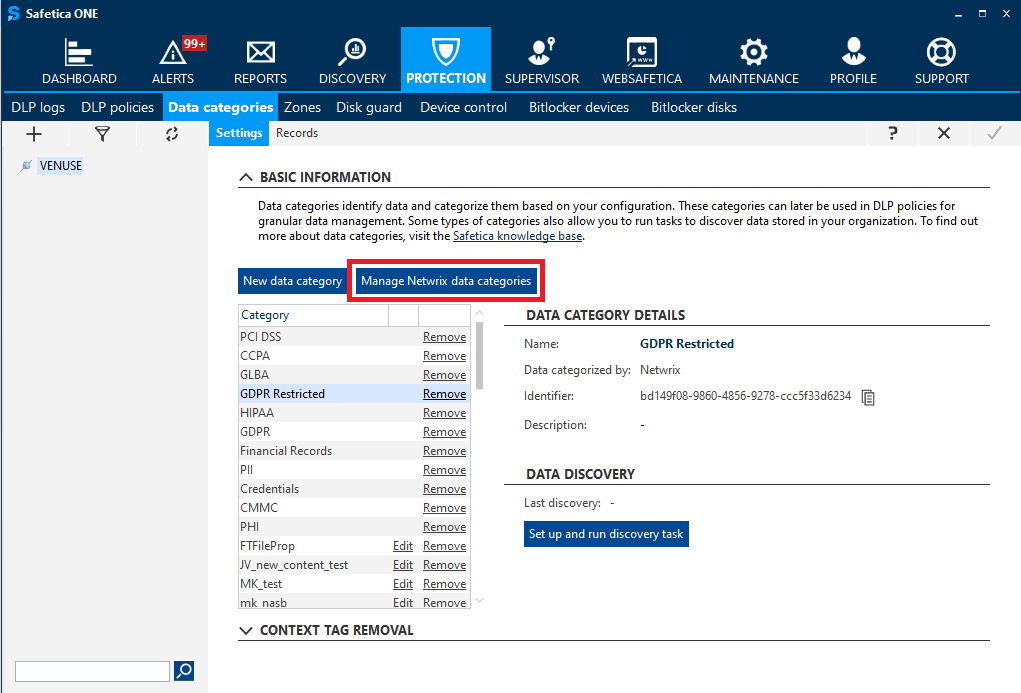Click the filter funnel icon
Screen dimensions: 1021x693
pyautogui.click(x=102, y=134)
